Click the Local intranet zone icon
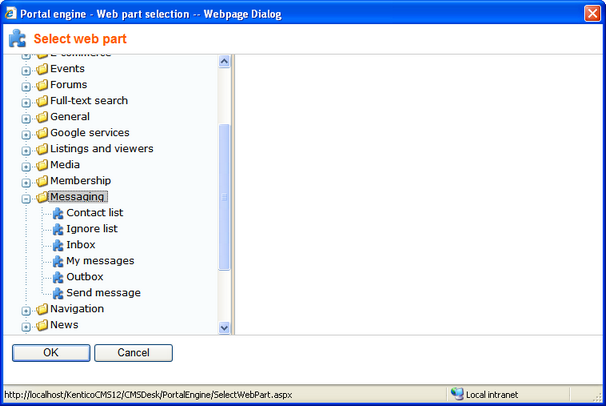Screen dimensions: 606x406 pos(457,394)
